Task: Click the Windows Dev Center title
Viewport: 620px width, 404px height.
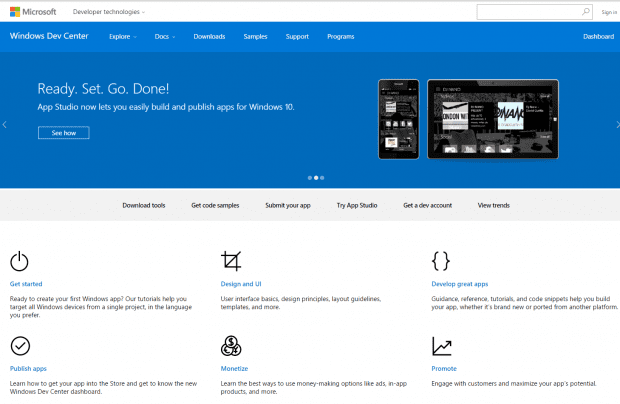Action: pos(49,36)
